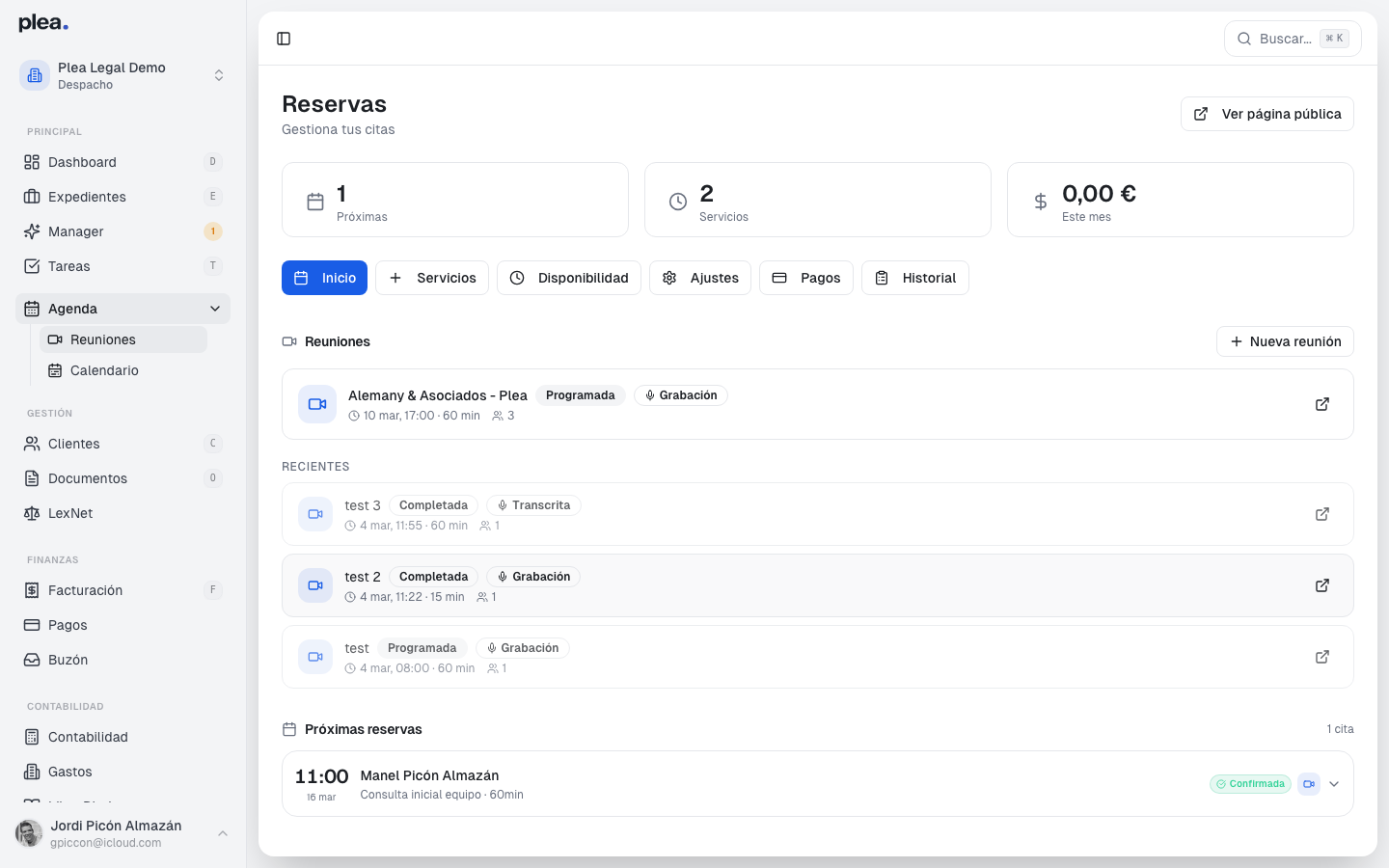The width and height of the screenshot is (1389, 868).
Task: Open external link for test meeting
Action: click(1322, 657)
